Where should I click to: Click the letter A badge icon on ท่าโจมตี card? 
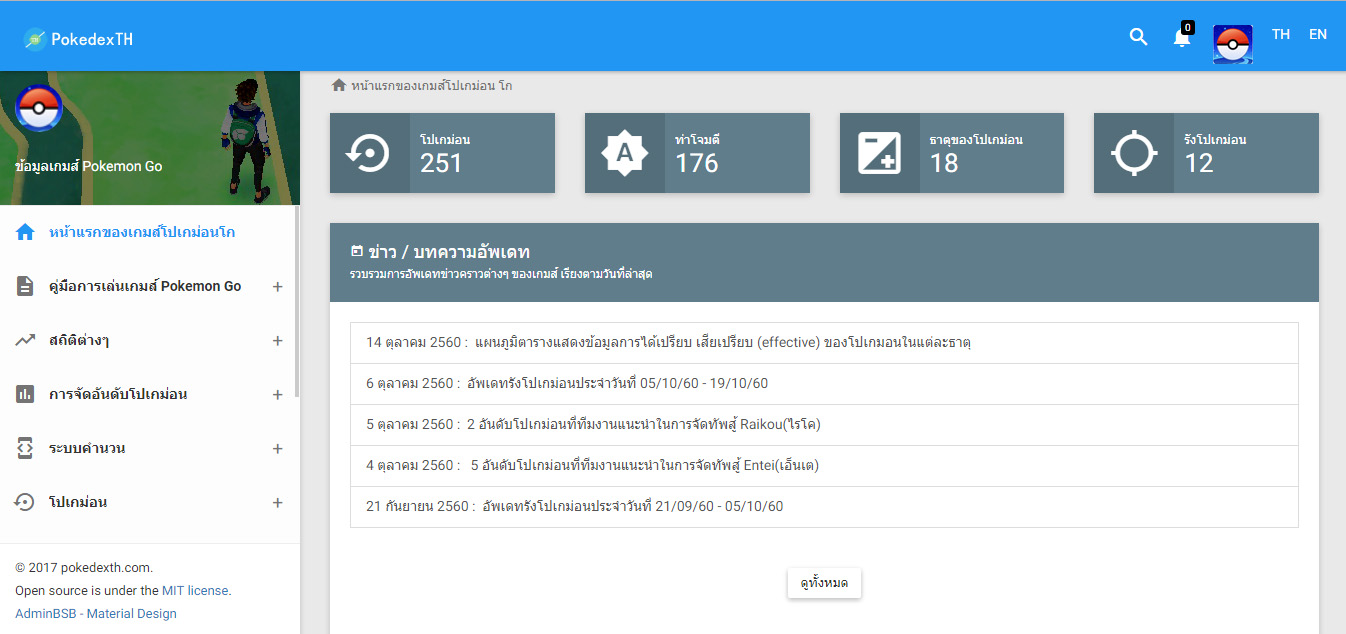pos(625,153)
